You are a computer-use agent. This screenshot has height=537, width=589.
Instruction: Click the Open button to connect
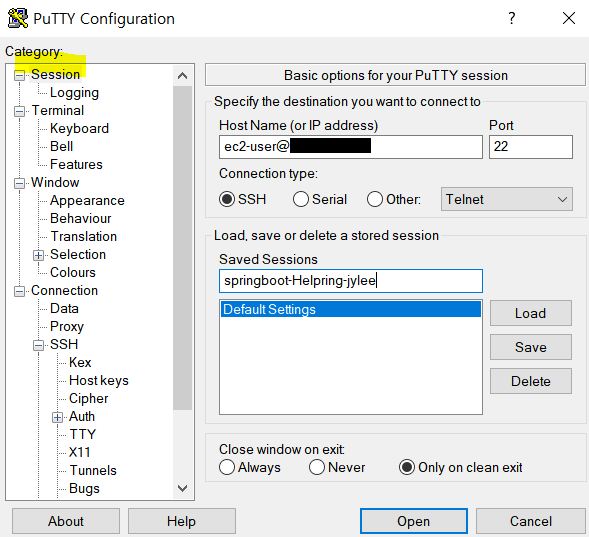[x=414, y=521]
